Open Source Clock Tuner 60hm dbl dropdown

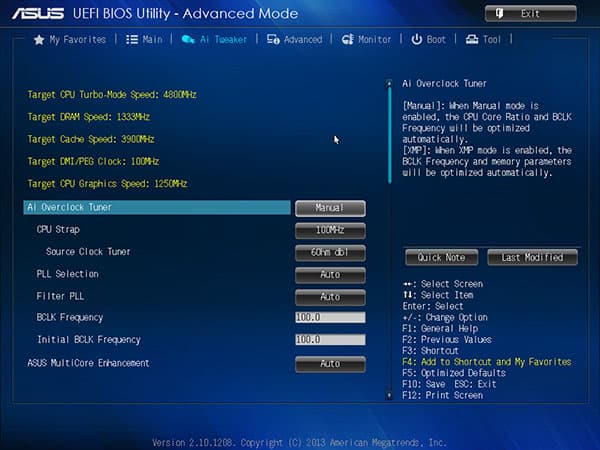(330, 253)
